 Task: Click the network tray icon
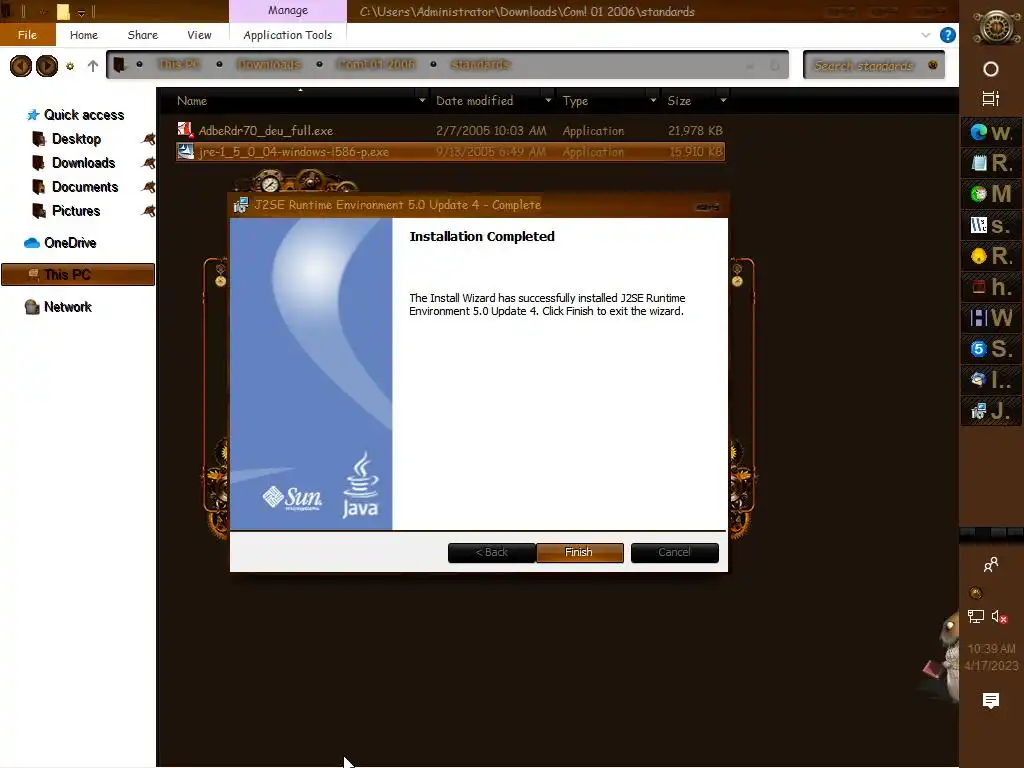pyautogui.click(x=976, y=616)
